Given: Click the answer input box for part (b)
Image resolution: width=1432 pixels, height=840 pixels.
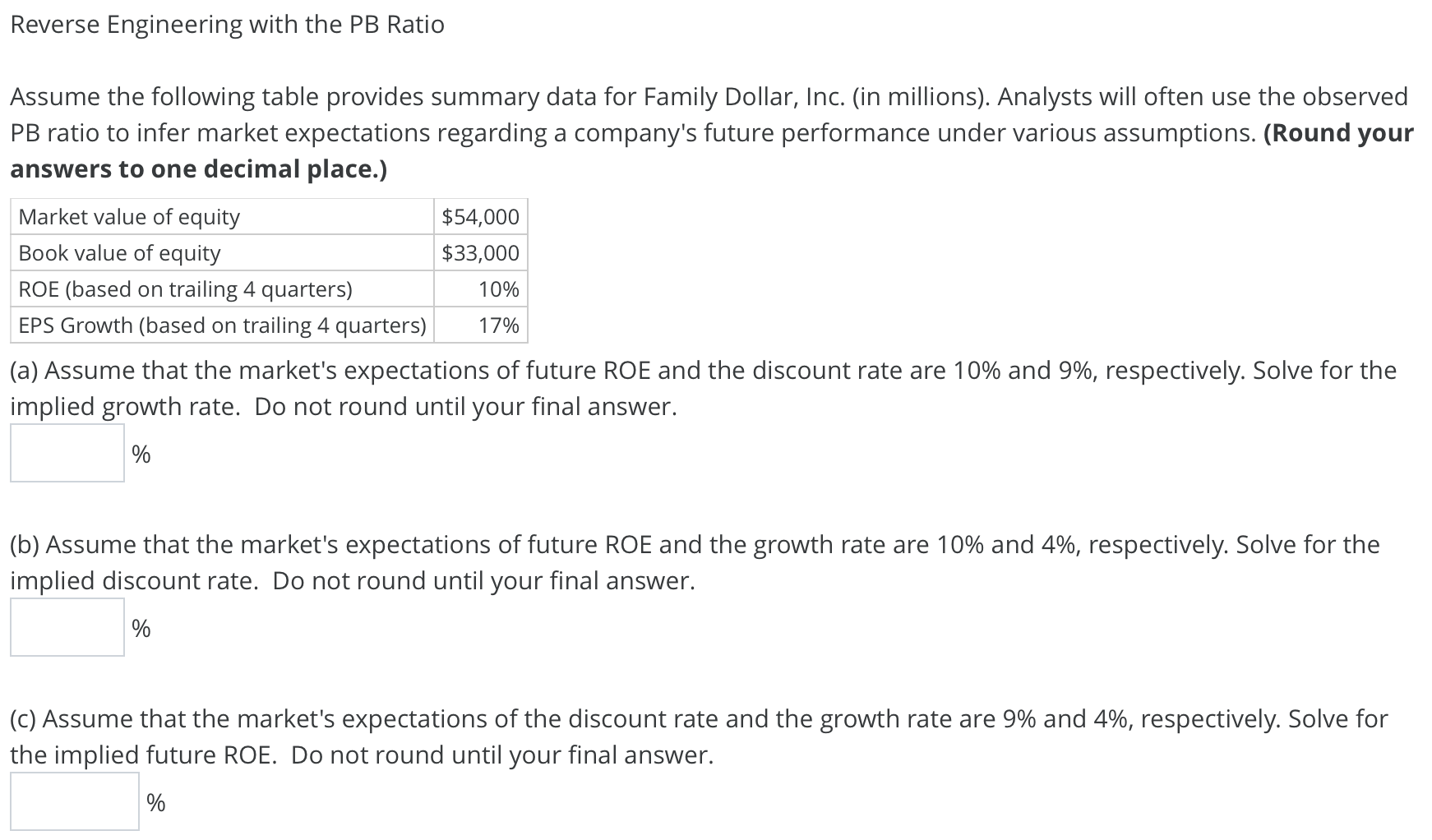Looking at the screenshot, I should tap(66, 626).
